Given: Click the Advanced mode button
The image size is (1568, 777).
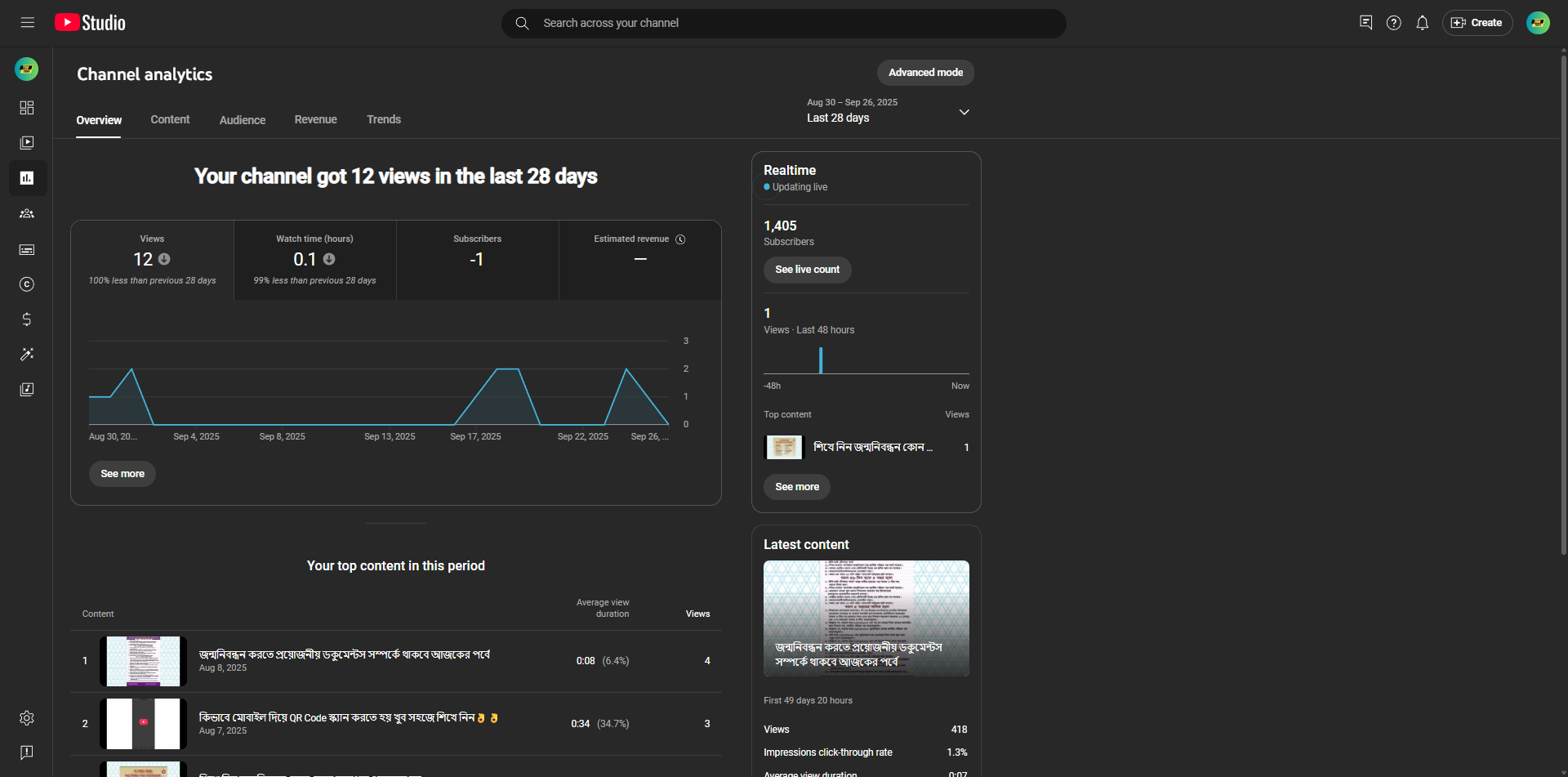Looking at the screenshot, I should (x=925, y=73).
